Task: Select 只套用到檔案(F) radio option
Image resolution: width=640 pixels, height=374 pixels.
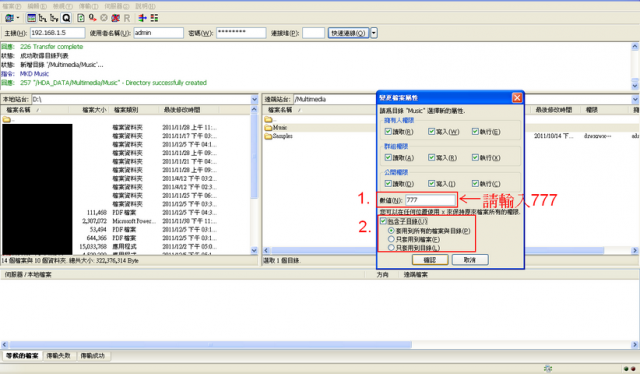Action: point(391,239)
